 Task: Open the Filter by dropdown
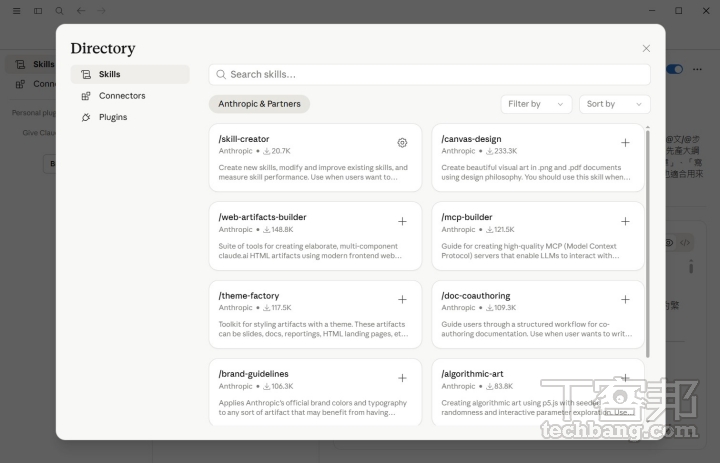pos(536,104)
